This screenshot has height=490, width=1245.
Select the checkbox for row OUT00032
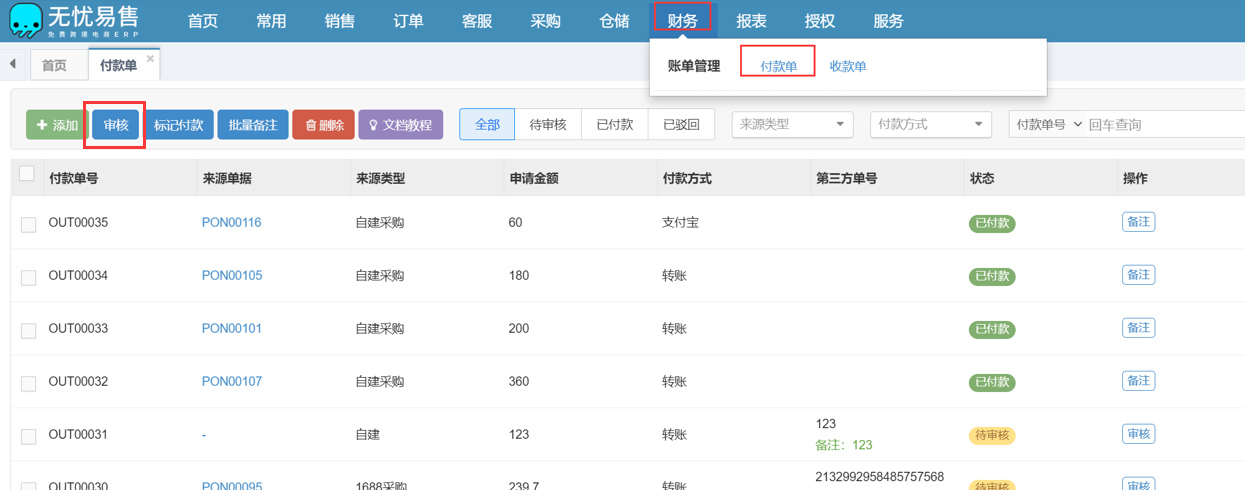point(28,384)
